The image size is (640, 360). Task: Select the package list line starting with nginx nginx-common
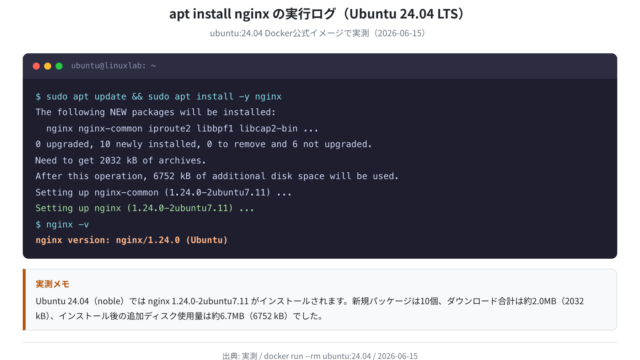pyautogui.click(x=182, y=129)
